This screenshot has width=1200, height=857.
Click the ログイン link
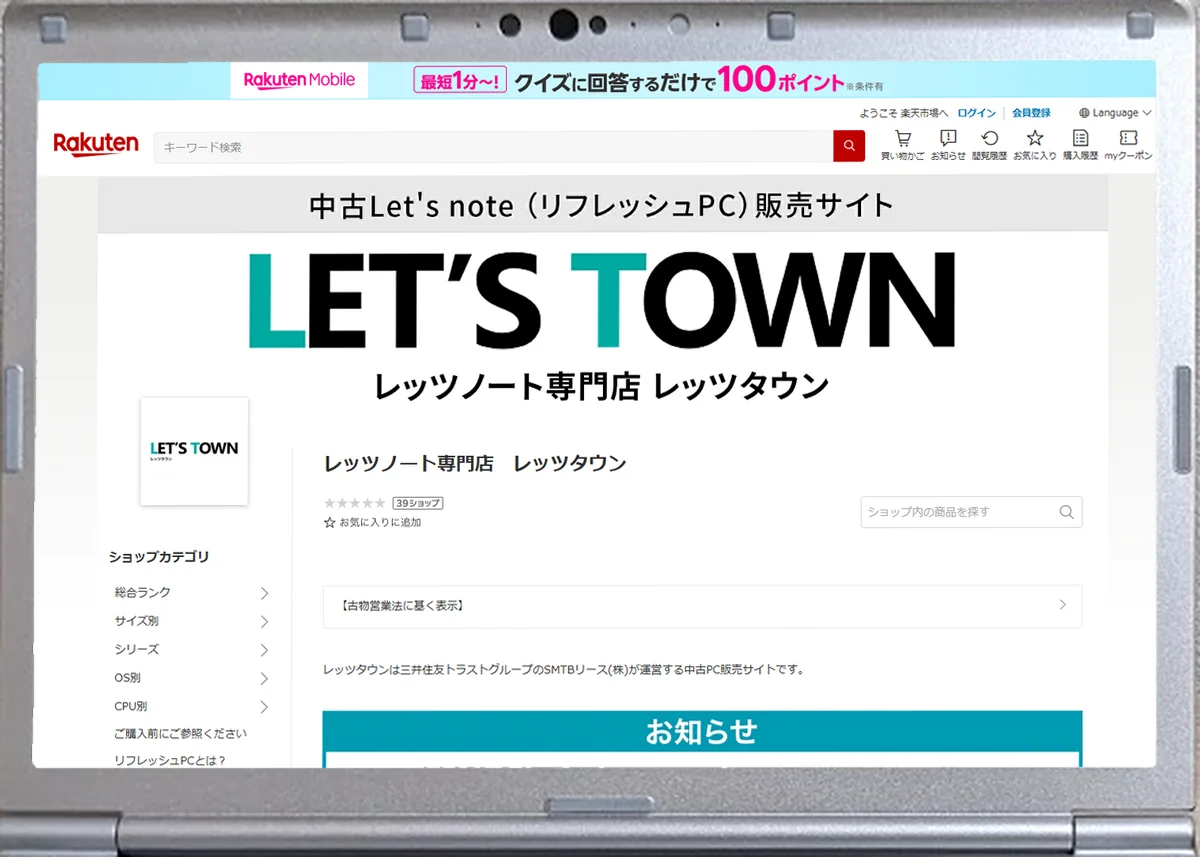[977, 113]
